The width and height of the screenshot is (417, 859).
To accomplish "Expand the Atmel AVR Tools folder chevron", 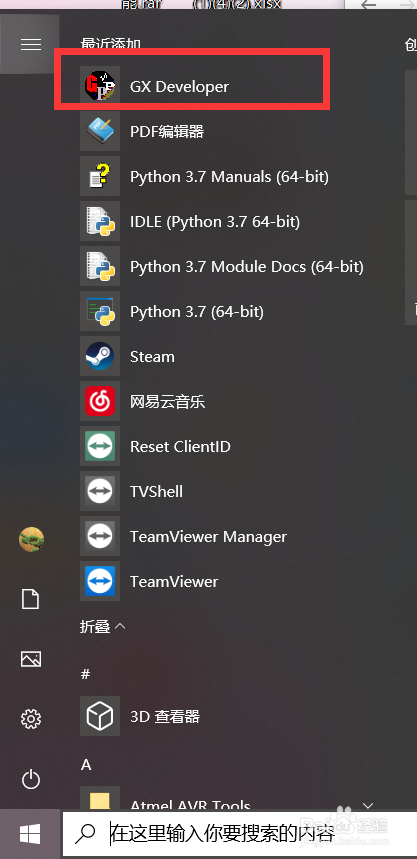I will [368, 805].
